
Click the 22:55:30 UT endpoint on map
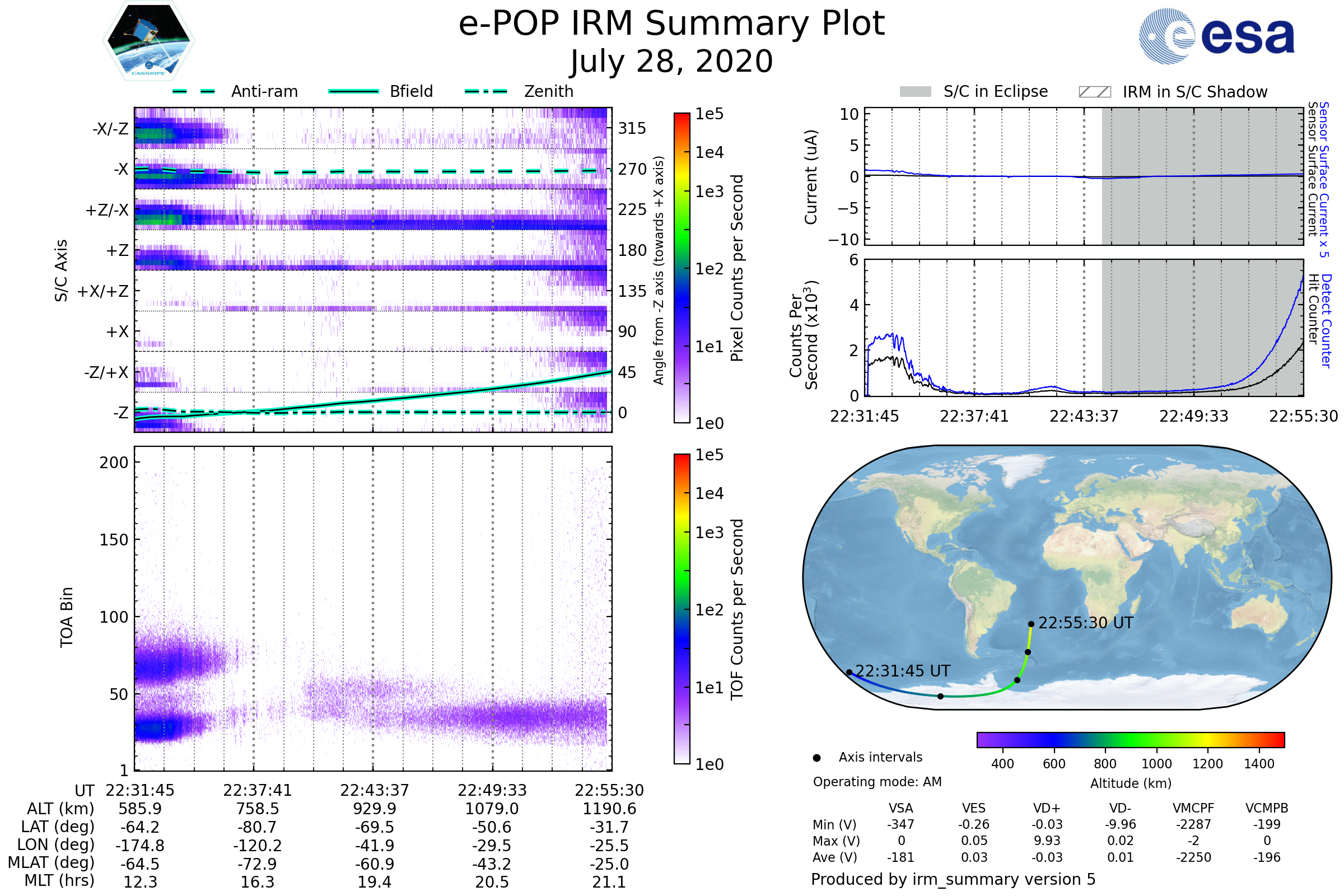click(1031, 624)
